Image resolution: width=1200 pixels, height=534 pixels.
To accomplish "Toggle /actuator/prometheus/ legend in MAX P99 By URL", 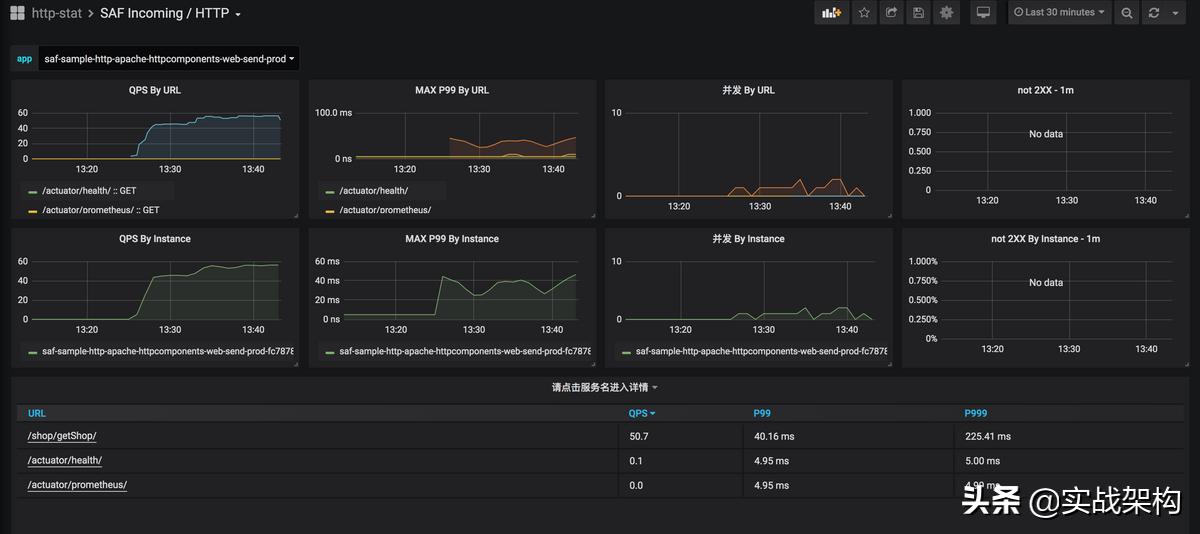I will click(x=385, y=210).
